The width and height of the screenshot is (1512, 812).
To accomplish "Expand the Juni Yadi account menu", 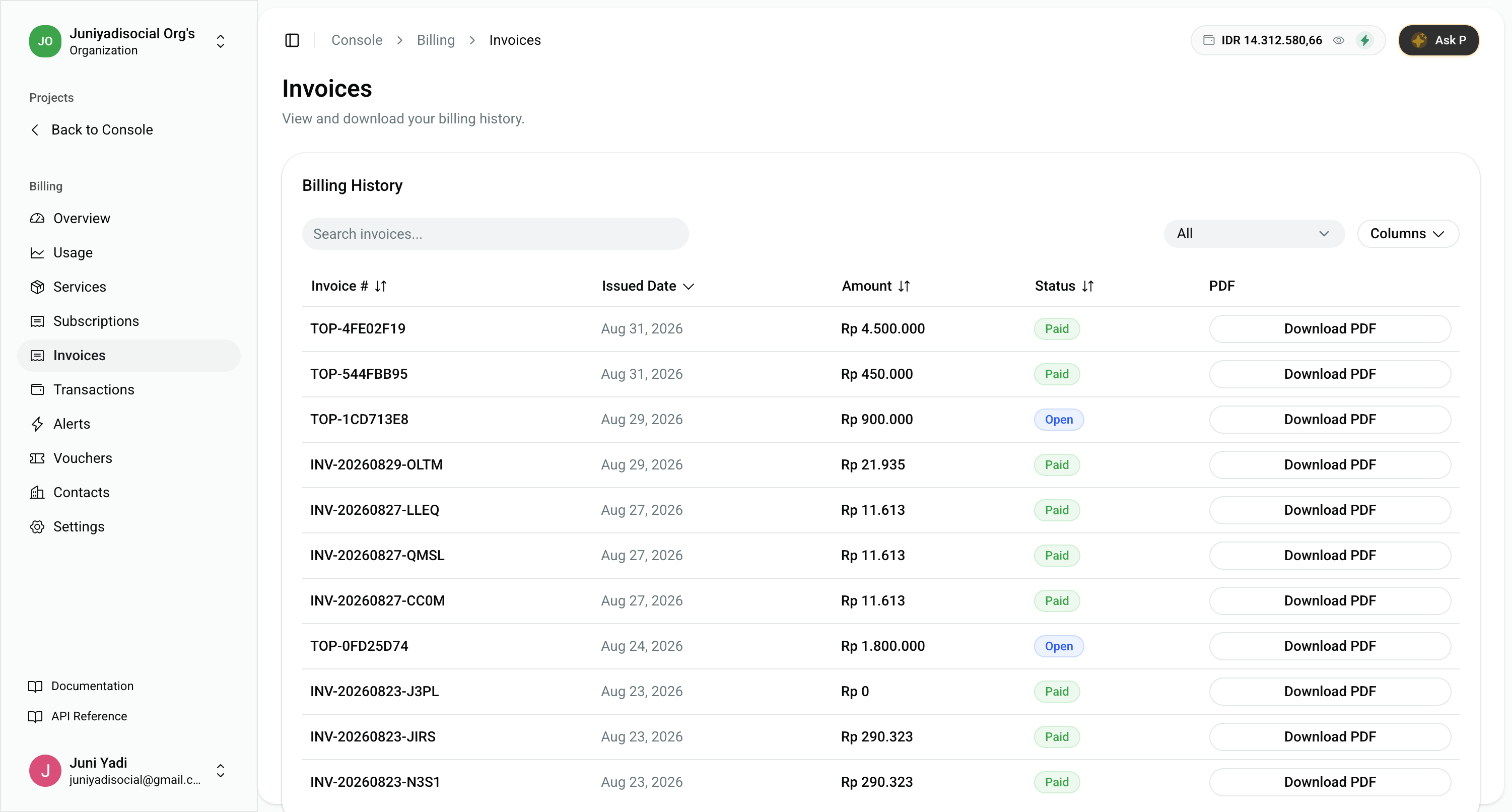I will coord(221,771).
